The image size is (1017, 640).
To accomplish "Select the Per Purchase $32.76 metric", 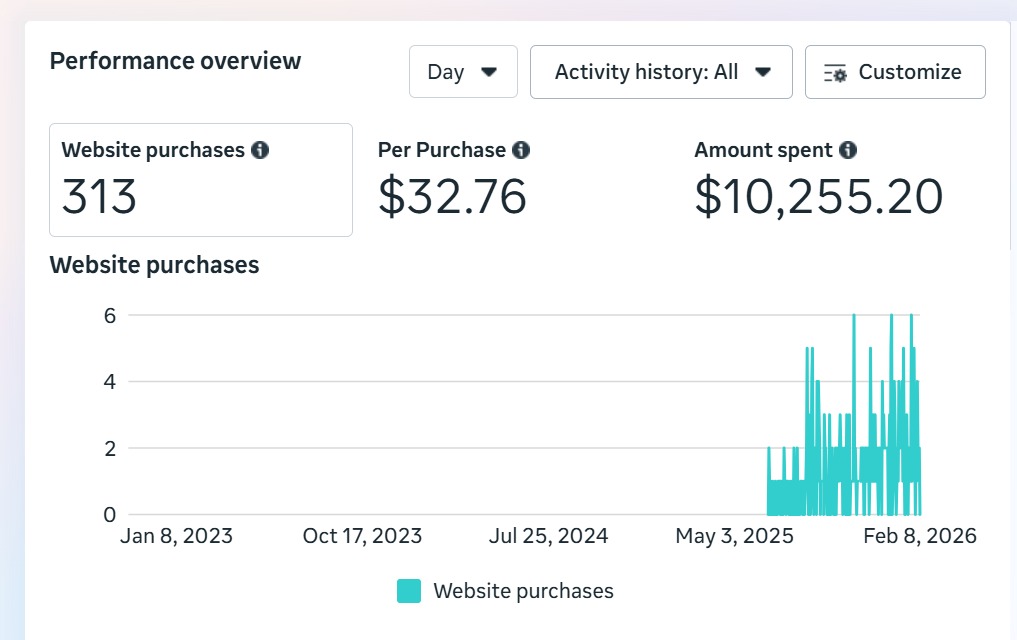I will pos(453,180).
